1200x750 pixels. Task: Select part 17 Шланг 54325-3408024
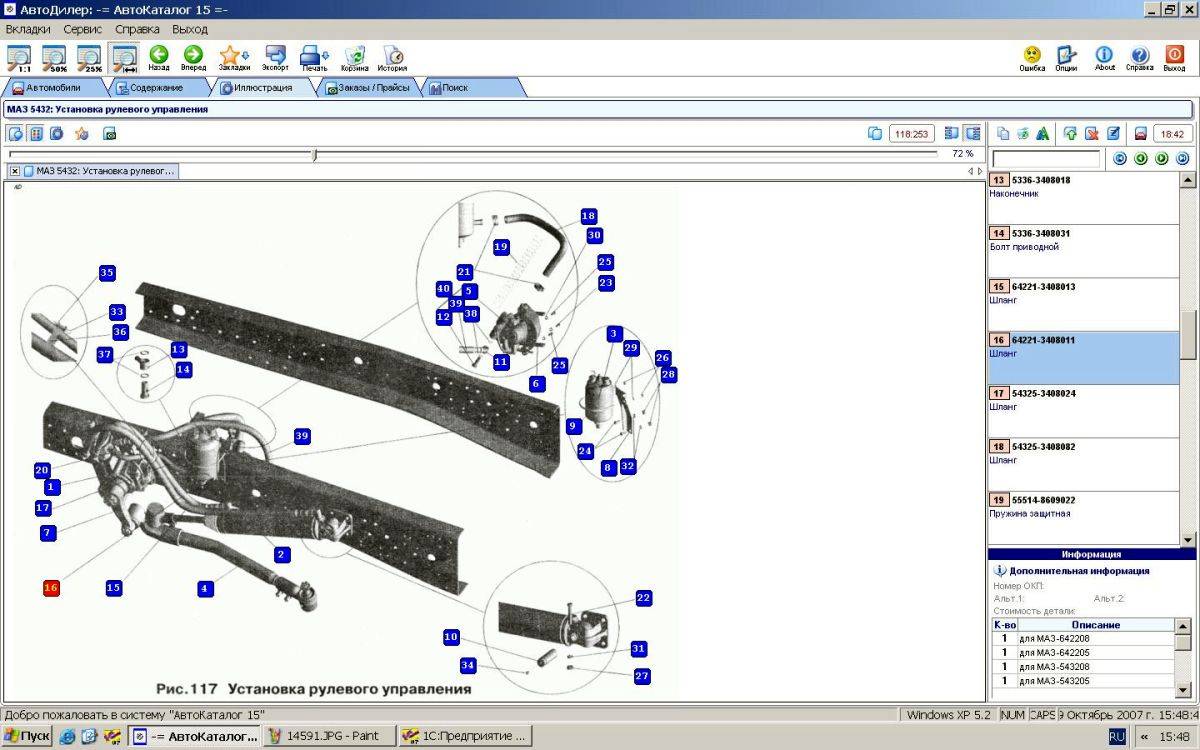point(1084,411)
